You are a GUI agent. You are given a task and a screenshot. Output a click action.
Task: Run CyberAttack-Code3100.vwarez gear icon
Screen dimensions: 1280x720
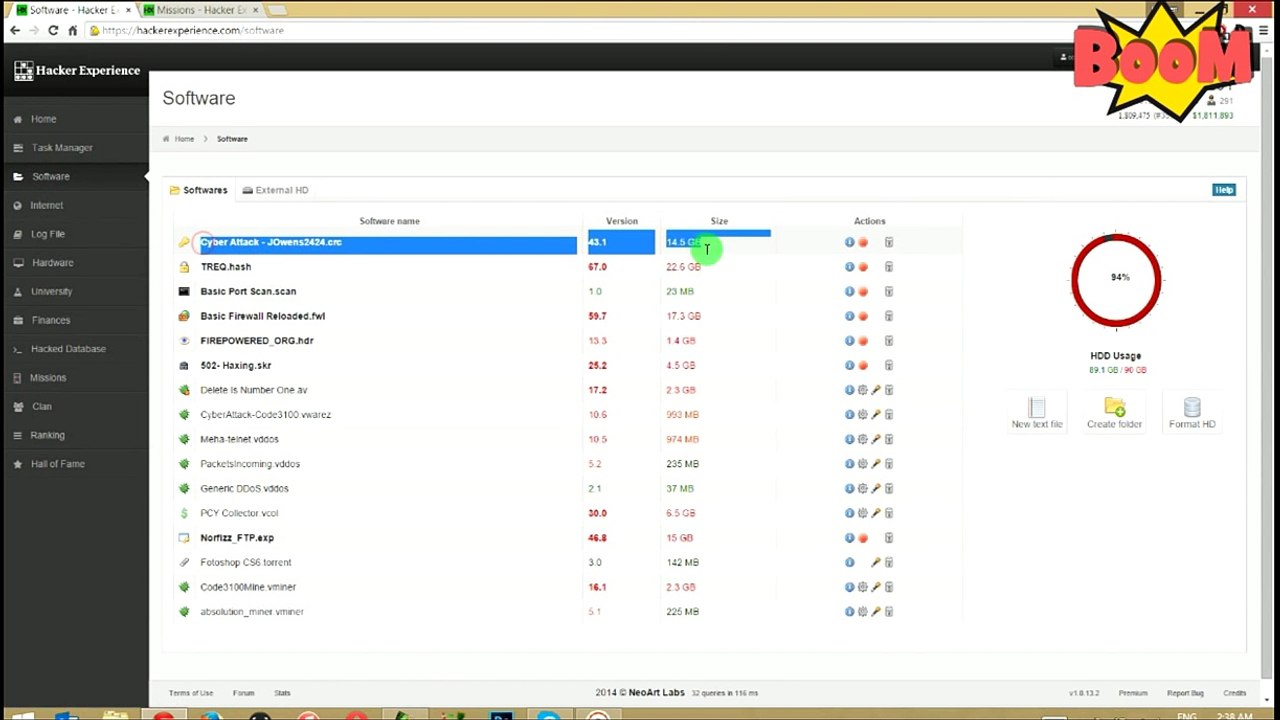click(863, 414)
